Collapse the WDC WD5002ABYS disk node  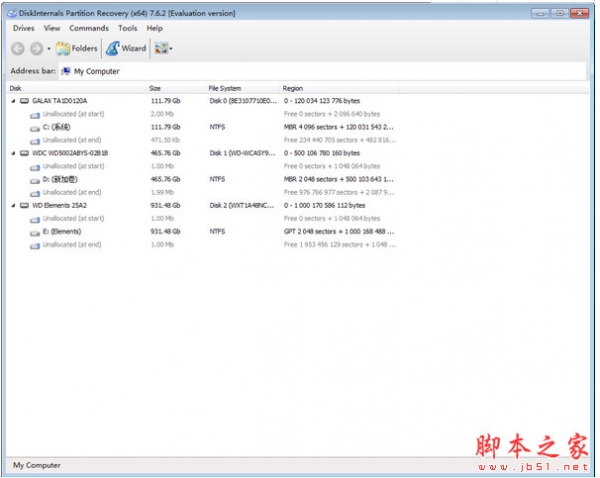14,153
